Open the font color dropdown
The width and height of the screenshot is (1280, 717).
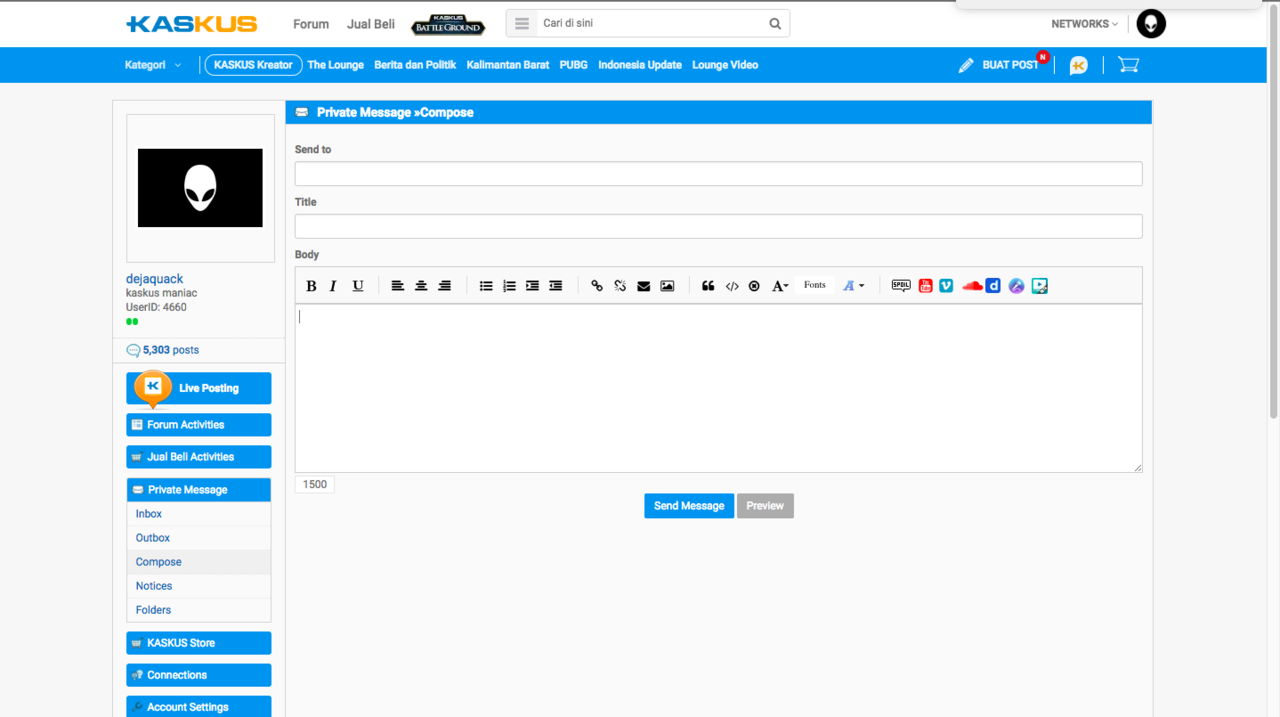point(853,286)
